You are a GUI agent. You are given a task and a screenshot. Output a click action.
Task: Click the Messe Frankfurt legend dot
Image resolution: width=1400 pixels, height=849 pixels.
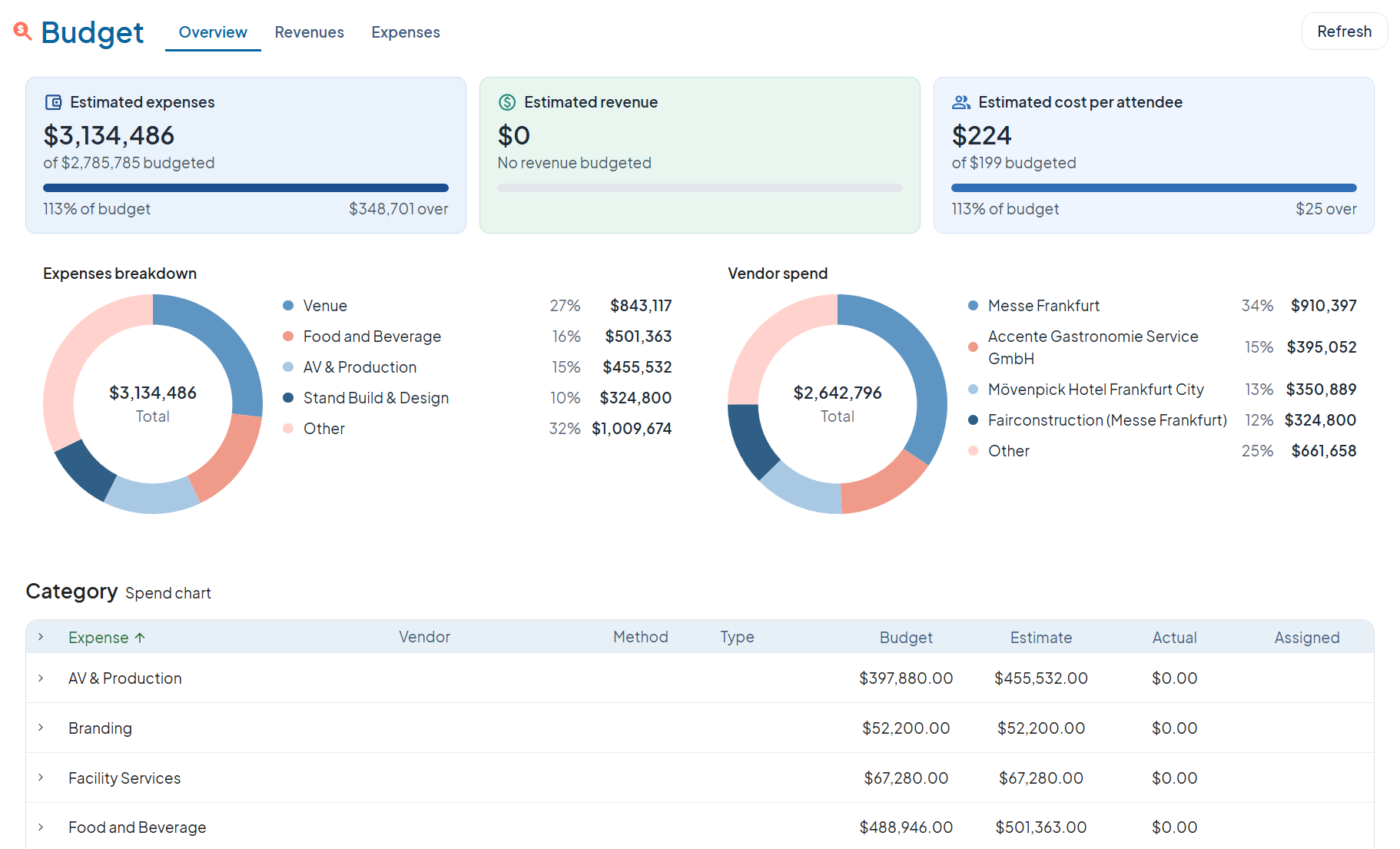[973, 306]
